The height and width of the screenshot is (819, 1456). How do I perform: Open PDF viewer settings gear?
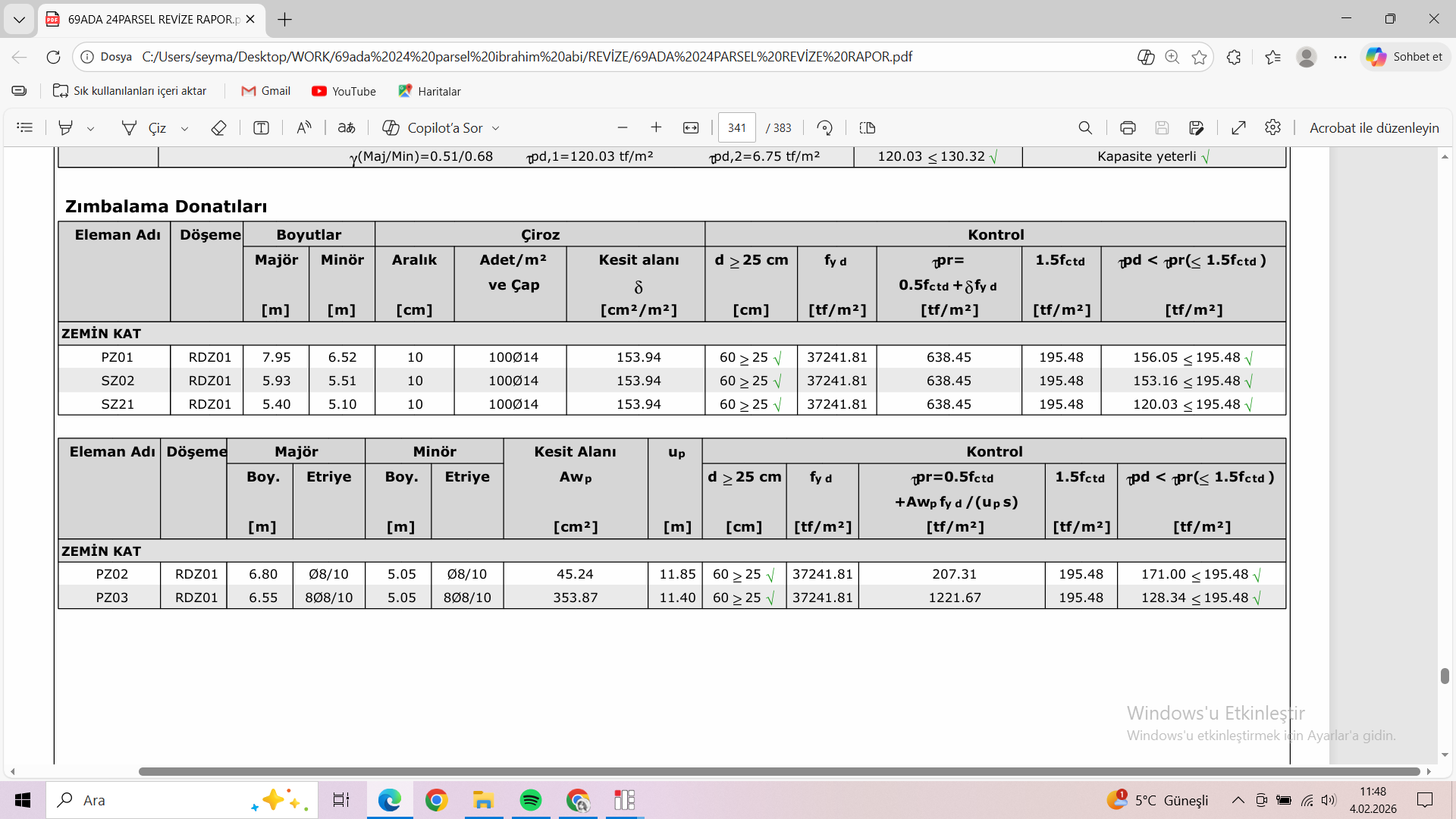[1272, 127]
